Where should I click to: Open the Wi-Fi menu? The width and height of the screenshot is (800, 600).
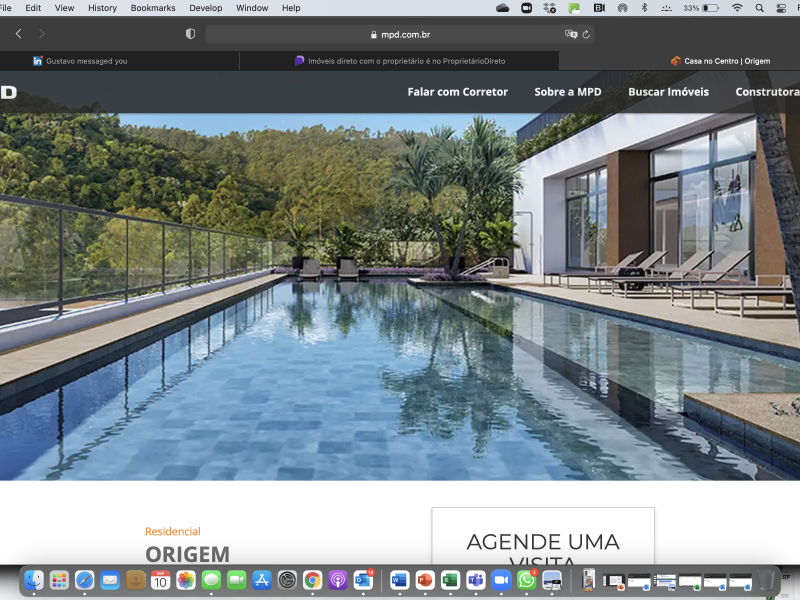click(737, 8)
